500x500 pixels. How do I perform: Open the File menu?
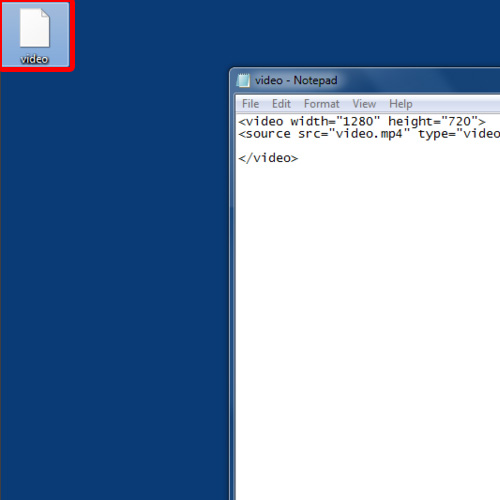[x=250, y=104]
